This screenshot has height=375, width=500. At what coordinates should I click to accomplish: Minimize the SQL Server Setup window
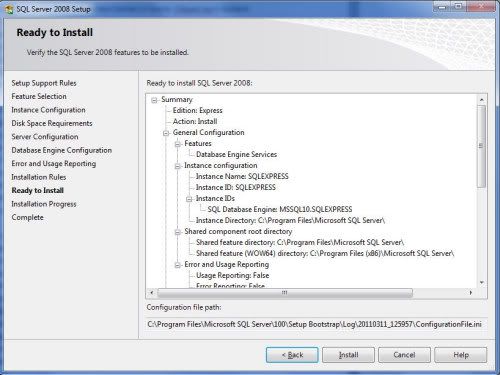[442, 7]
